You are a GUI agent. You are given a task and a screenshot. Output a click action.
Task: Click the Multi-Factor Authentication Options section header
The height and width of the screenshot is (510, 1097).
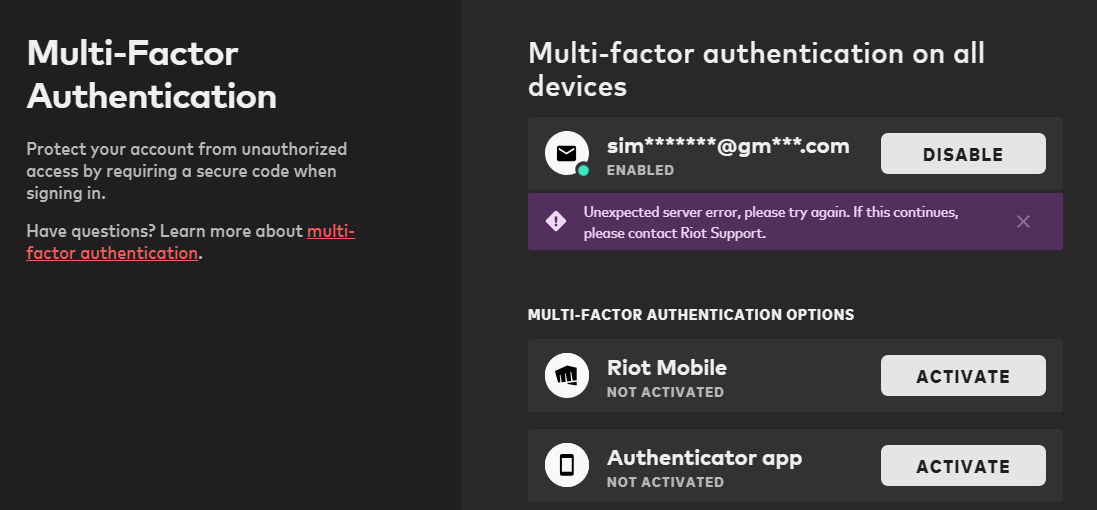click(x=691, y=315)
